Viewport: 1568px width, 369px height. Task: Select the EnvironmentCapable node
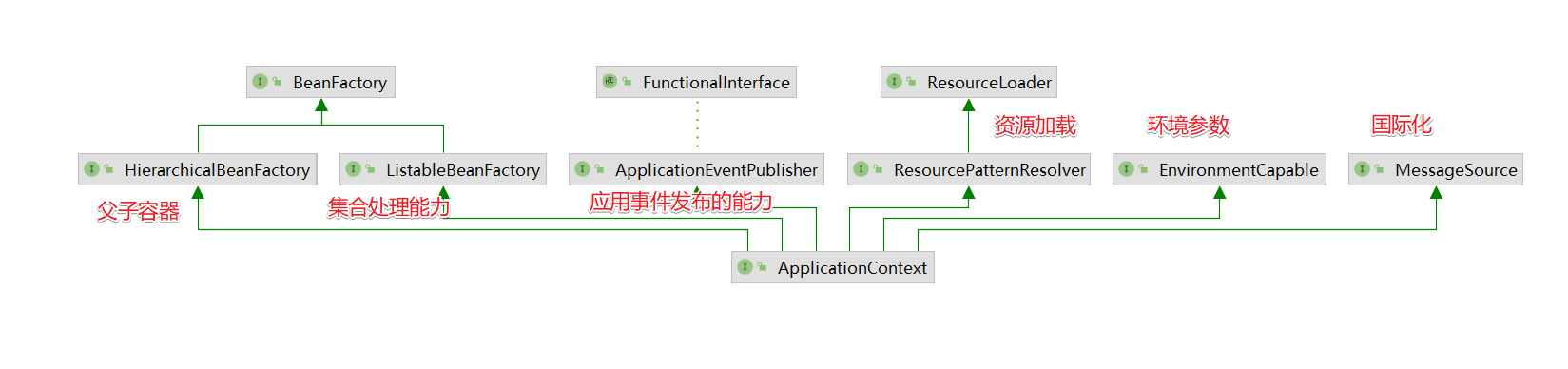pyautogui.click(x=1219, y=169)
